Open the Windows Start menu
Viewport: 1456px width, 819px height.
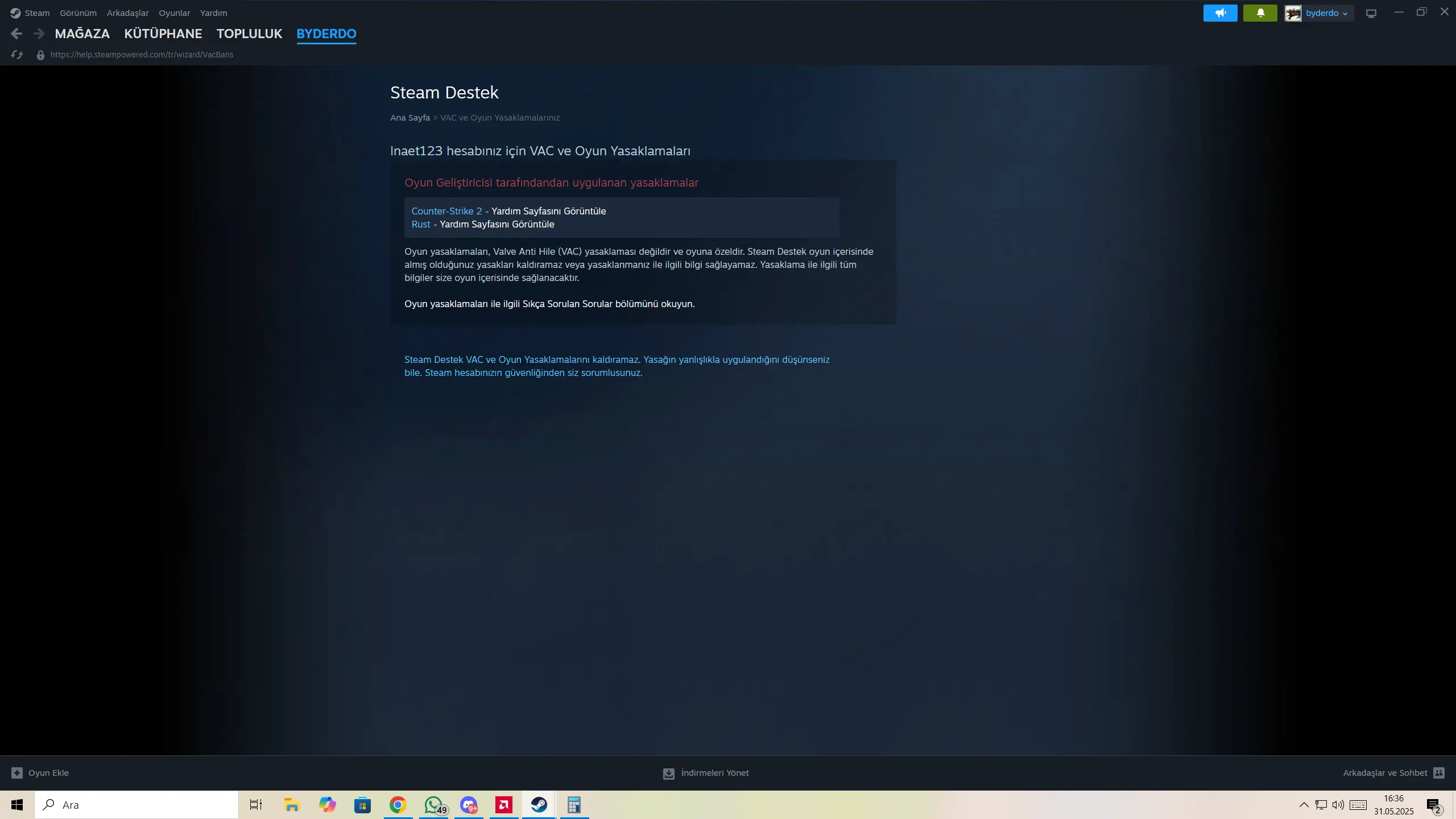(x=17, y=805)
